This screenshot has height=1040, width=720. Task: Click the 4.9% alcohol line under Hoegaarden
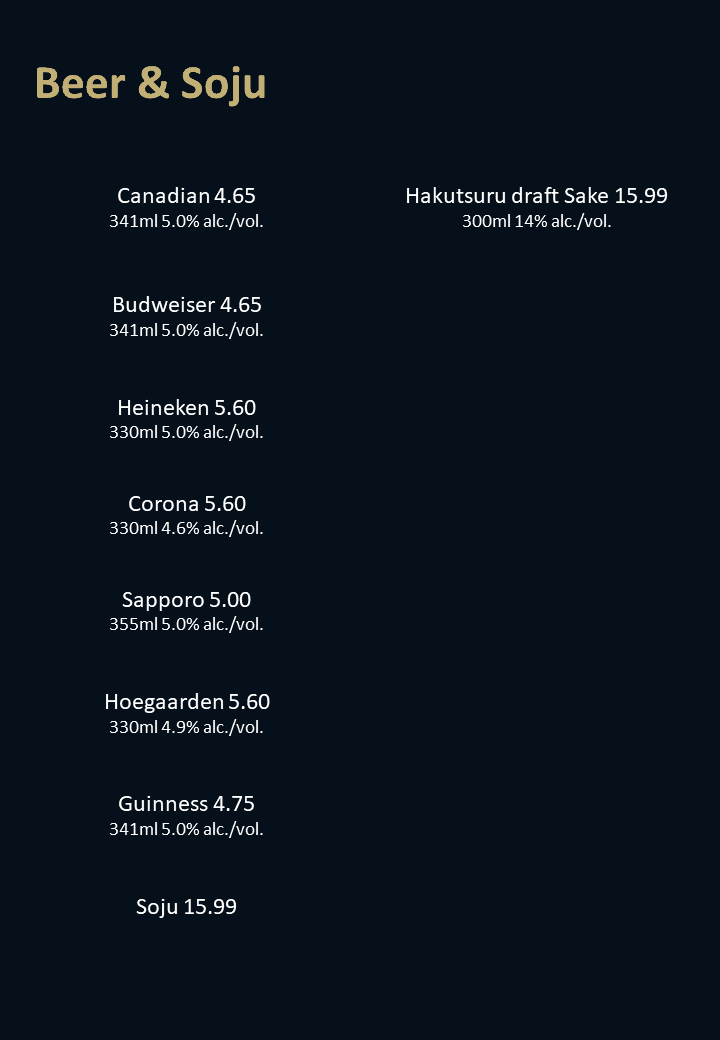pos(186,727)
